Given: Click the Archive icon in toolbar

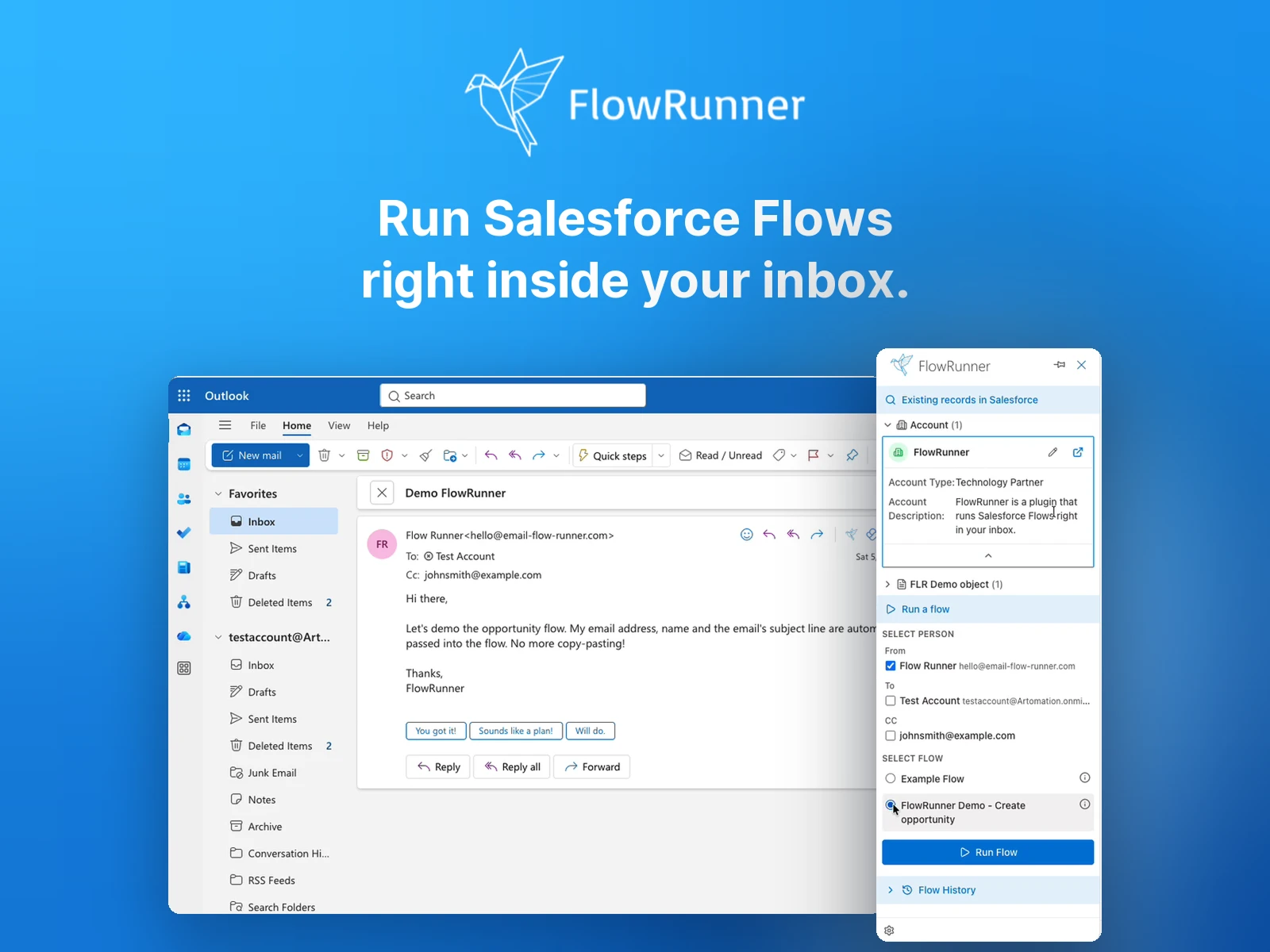Looking at the screenshot, I should click(x=364, y=455).
